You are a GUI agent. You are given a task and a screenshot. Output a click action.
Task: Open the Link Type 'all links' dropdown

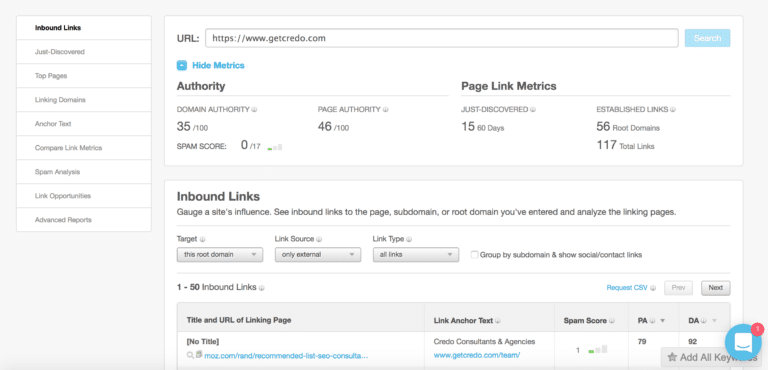(x=416, y=255)
